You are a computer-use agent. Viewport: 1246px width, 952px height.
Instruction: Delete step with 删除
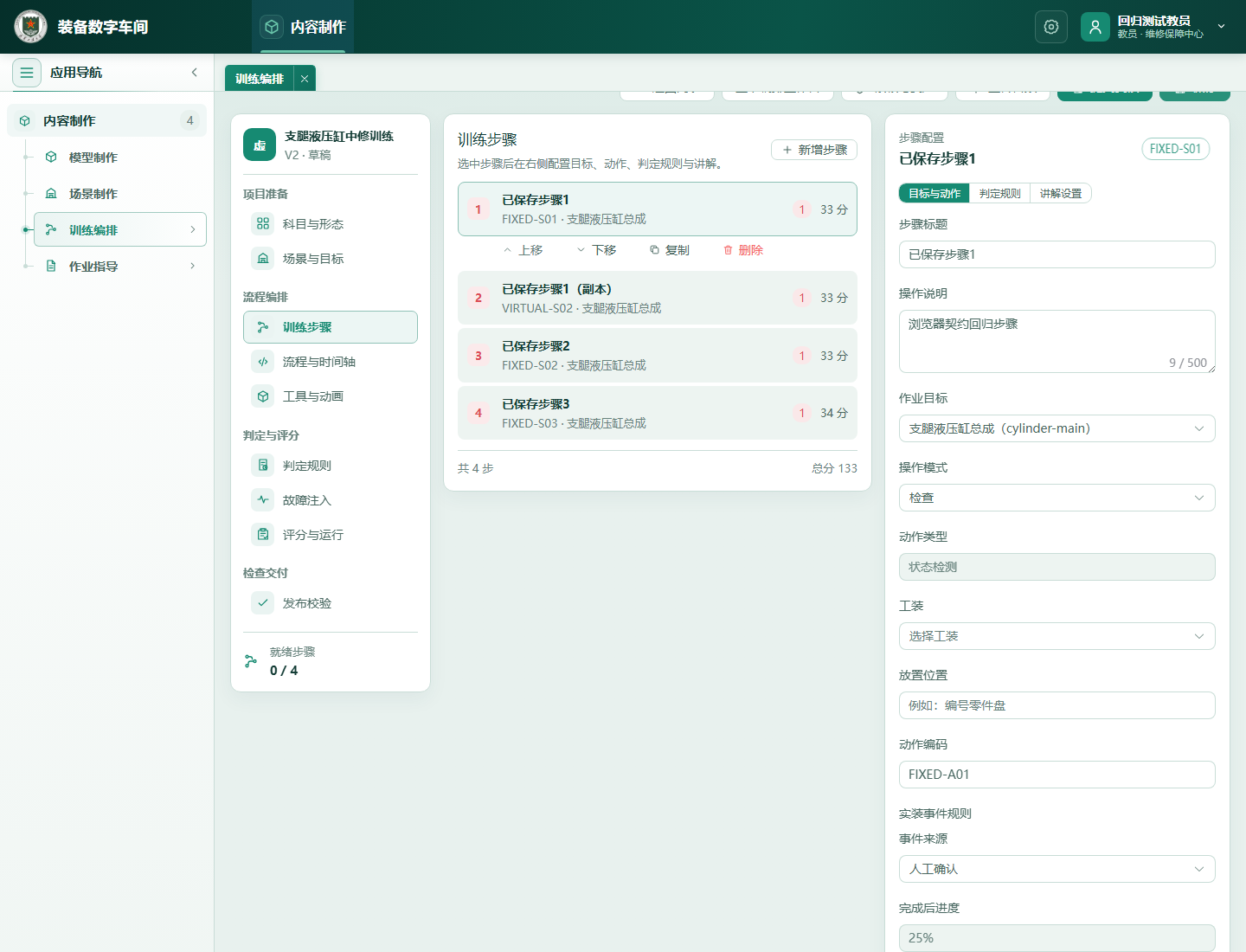click(743, 250)
